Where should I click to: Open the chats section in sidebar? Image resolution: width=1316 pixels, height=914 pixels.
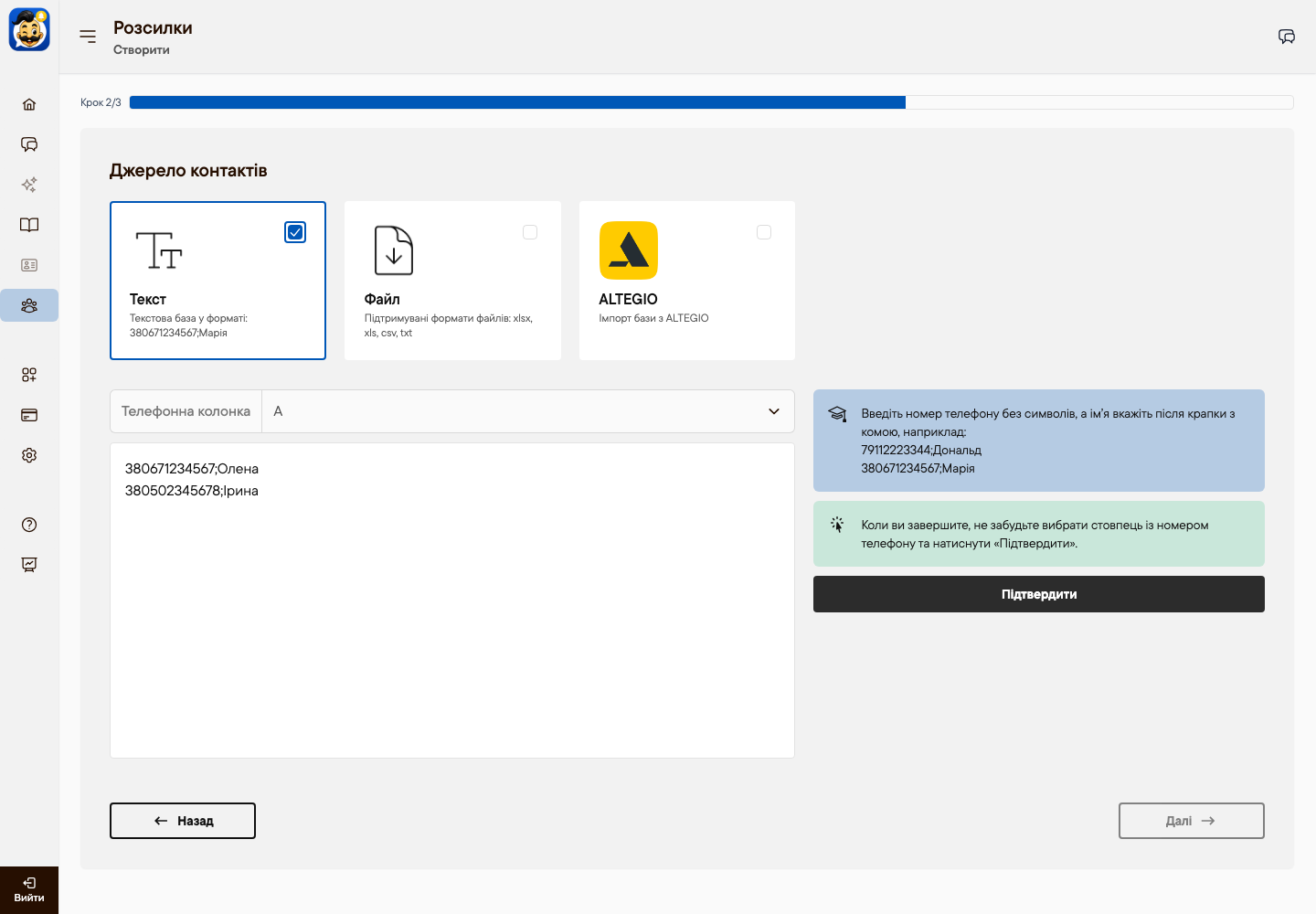[29, 144]
